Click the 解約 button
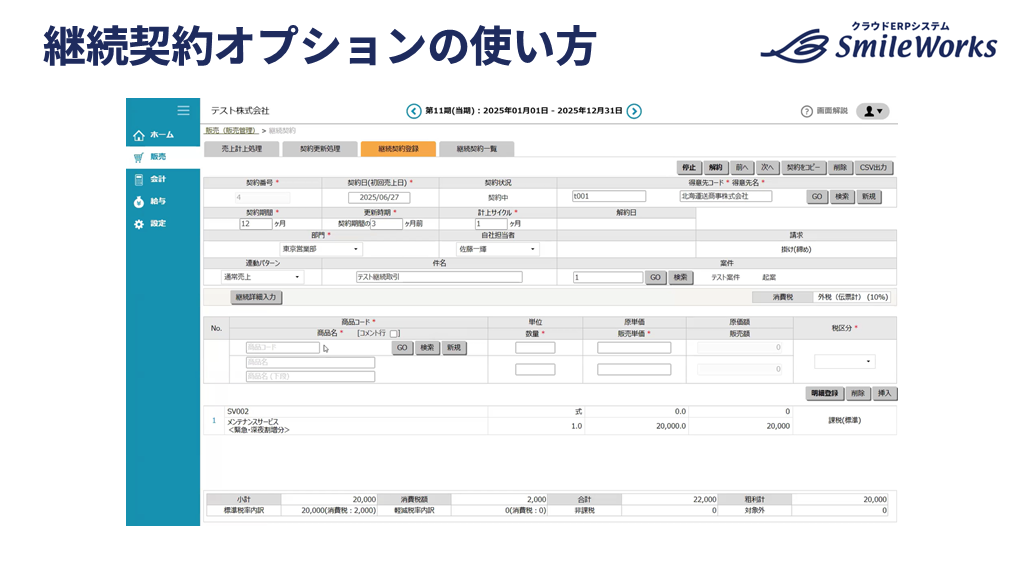Image resolution: width=1024 pixels, height=576 pixels. pos(716,168)
